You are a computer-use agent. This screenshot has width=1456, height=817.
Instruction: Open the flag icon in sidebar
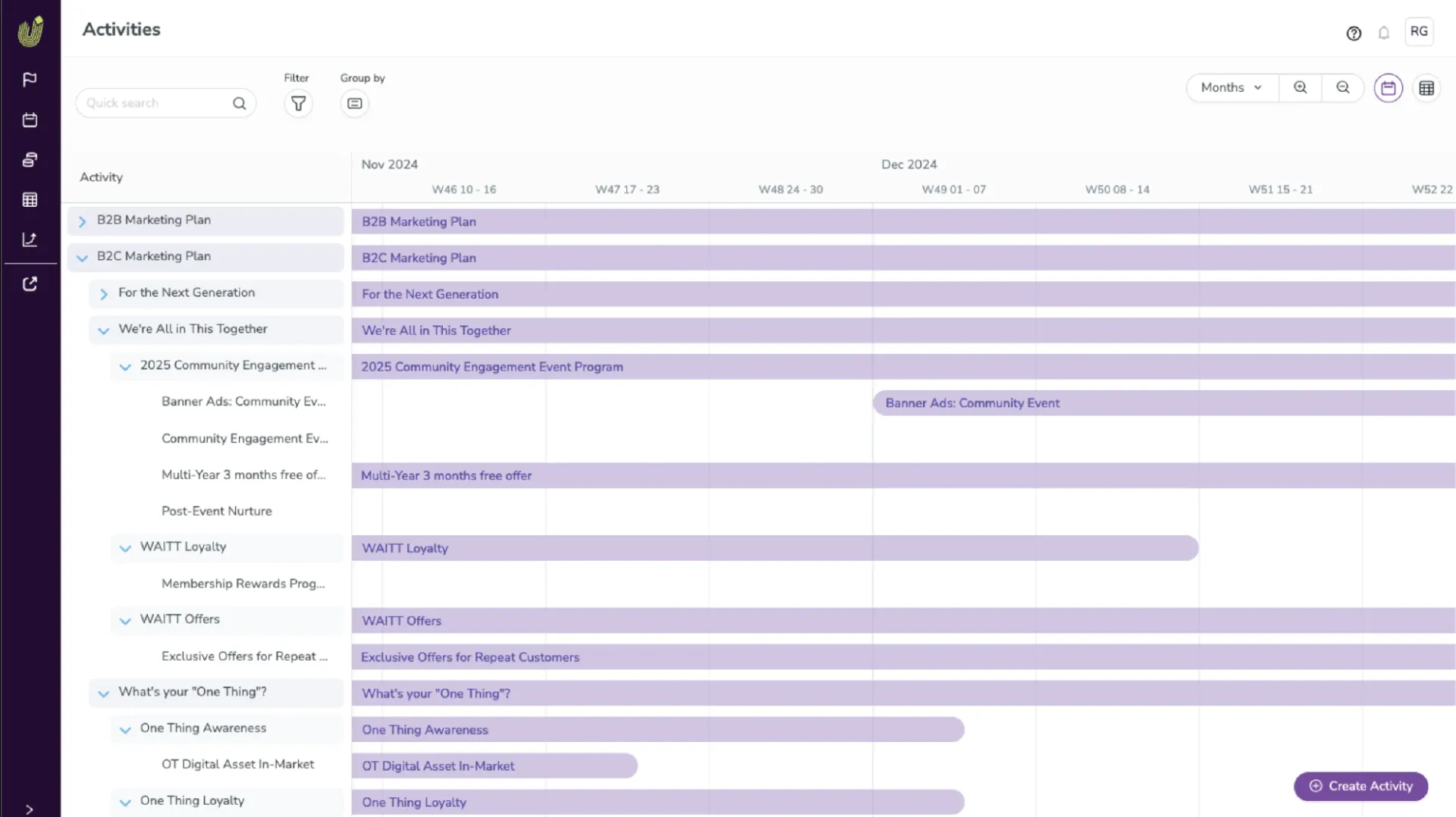pos(30,80)
